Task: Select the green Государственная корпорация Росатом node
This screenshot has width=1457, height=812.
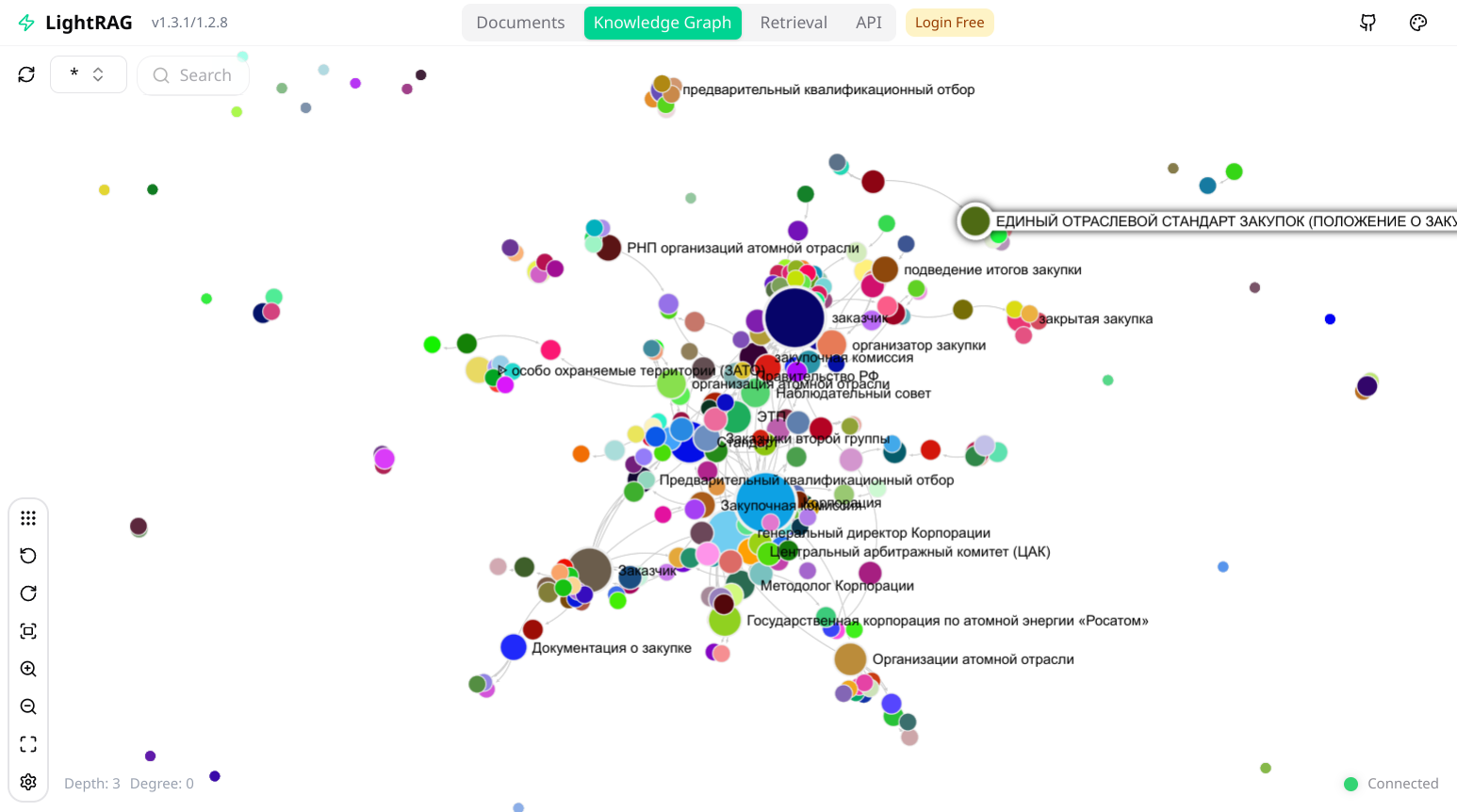Action: tap(725, 620)
